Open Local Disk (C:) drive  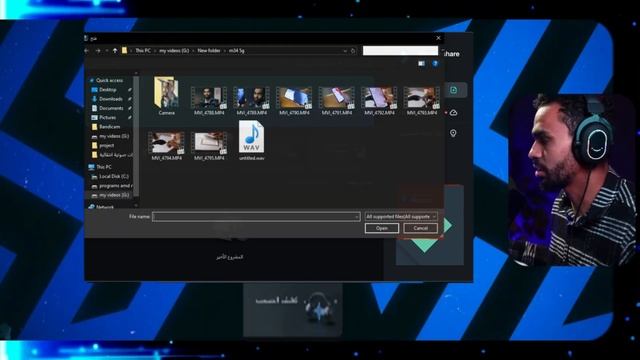click(114, 176)
